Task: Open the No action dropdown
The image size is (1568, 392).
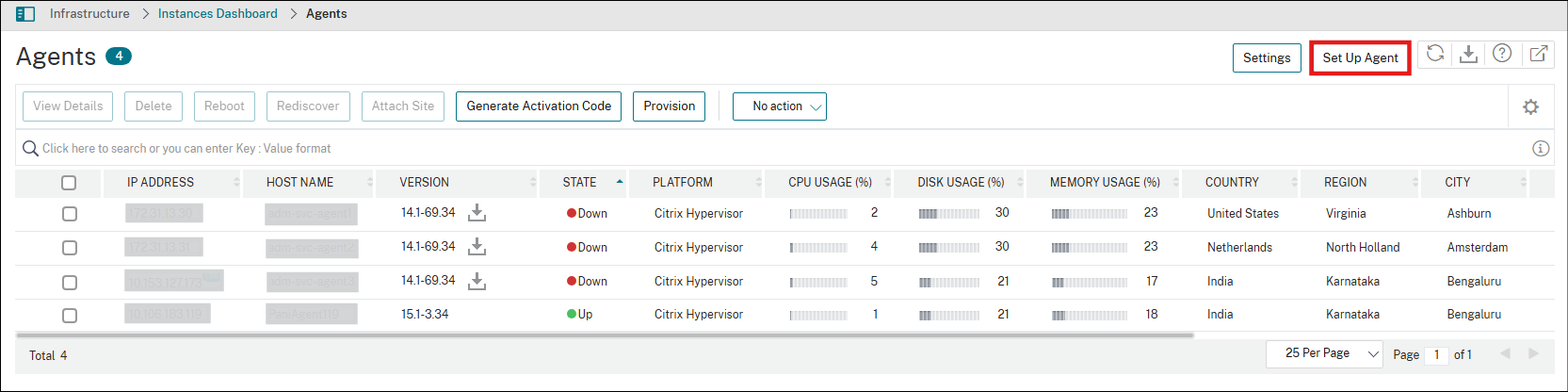Action: (780, 106)
